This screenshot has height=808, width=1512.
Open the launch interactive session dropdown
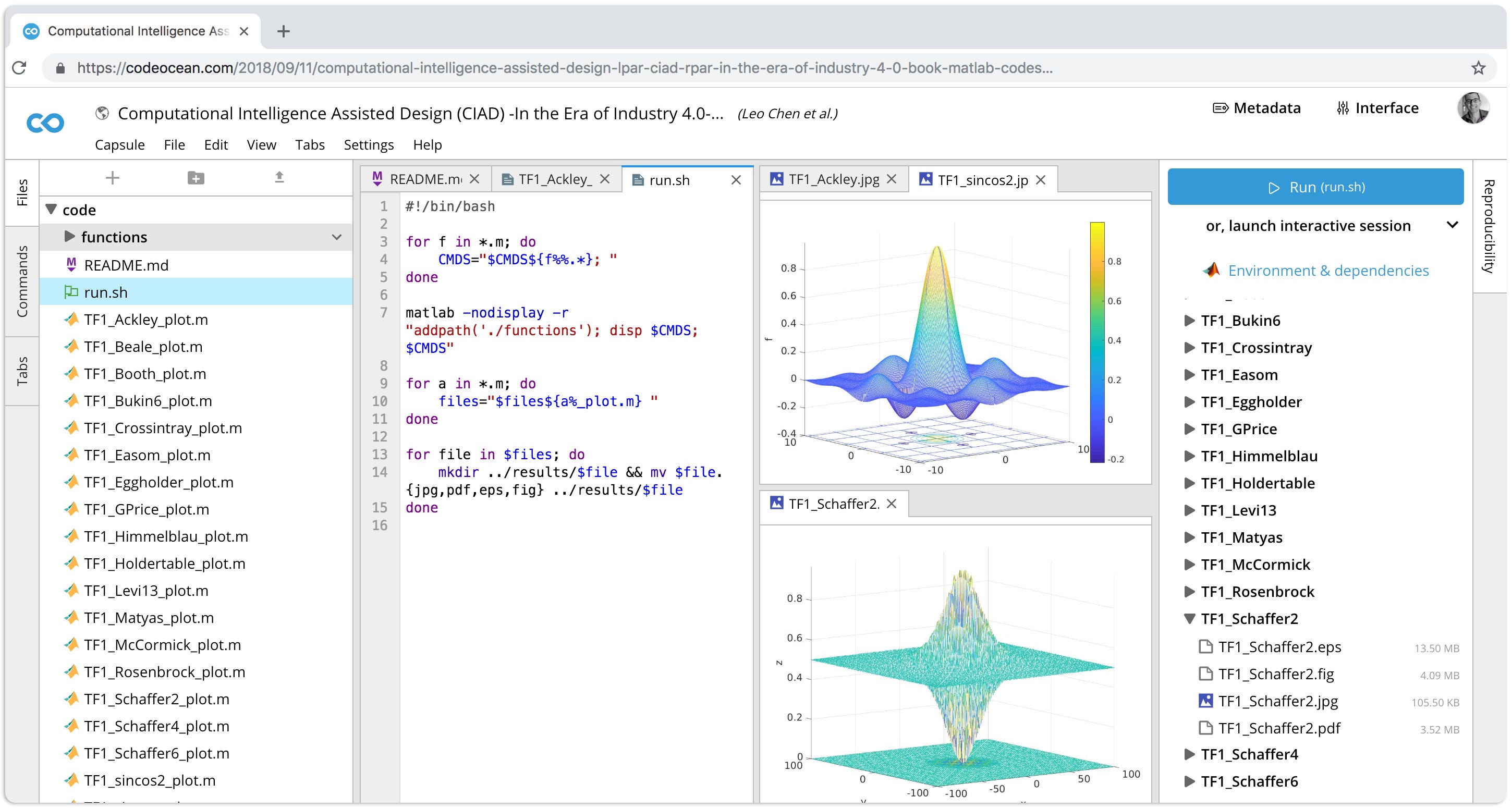1453,225
